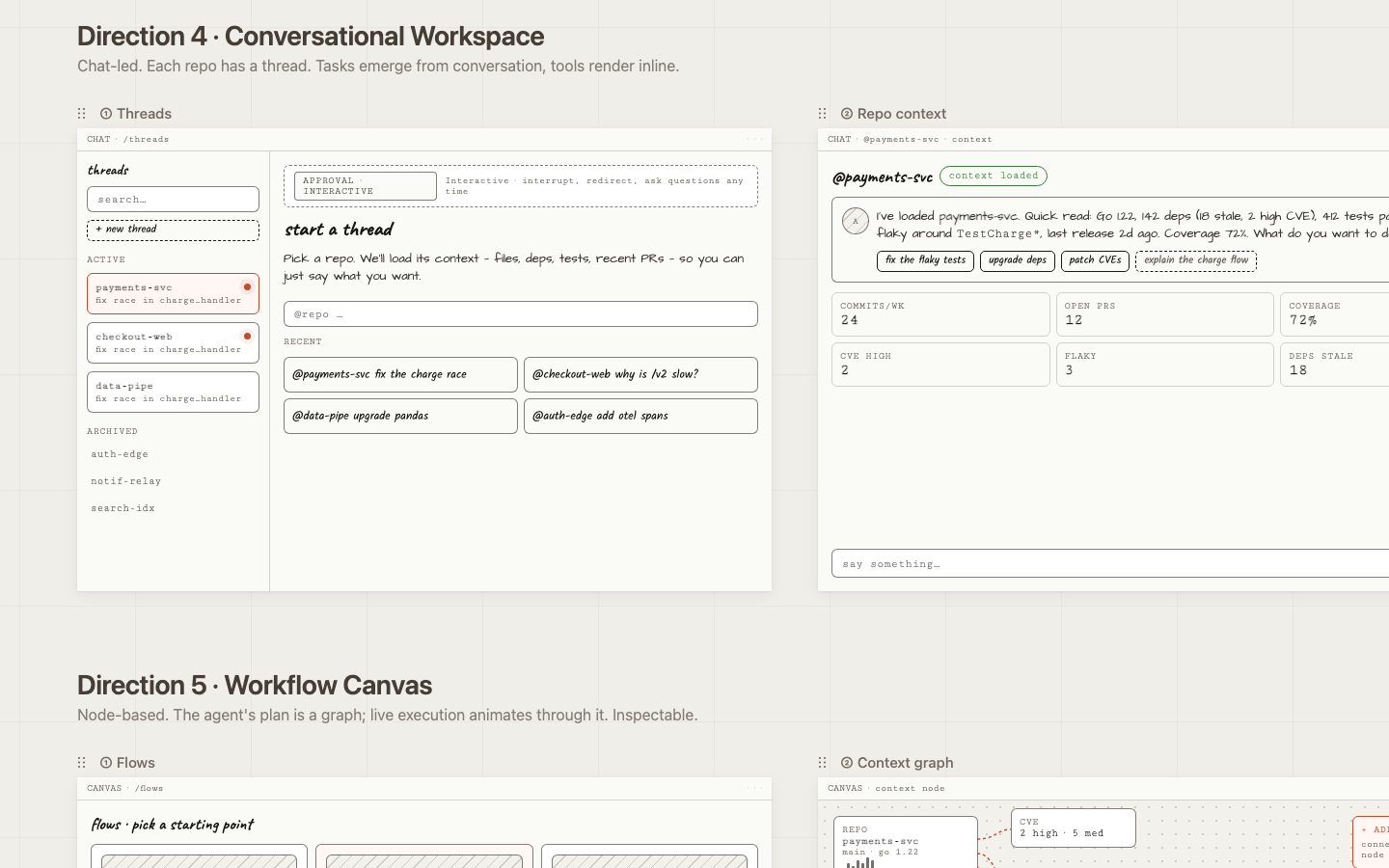This screenshot has height=868, width=1389.
Task: Select recent '@auth-edge add otel spans'
Action: coord(640,416)
